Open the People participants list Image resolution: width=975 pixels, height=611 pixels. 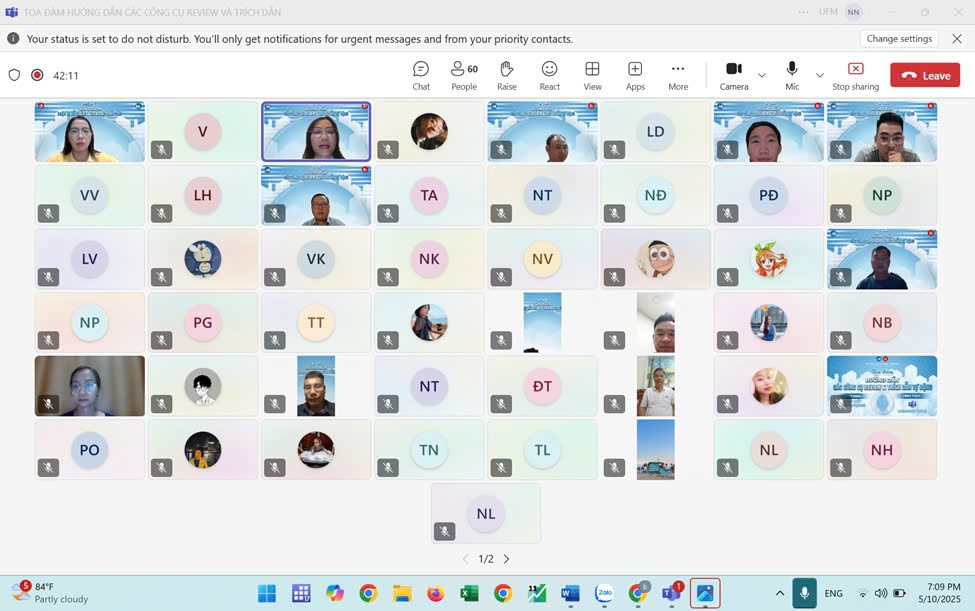464,75
